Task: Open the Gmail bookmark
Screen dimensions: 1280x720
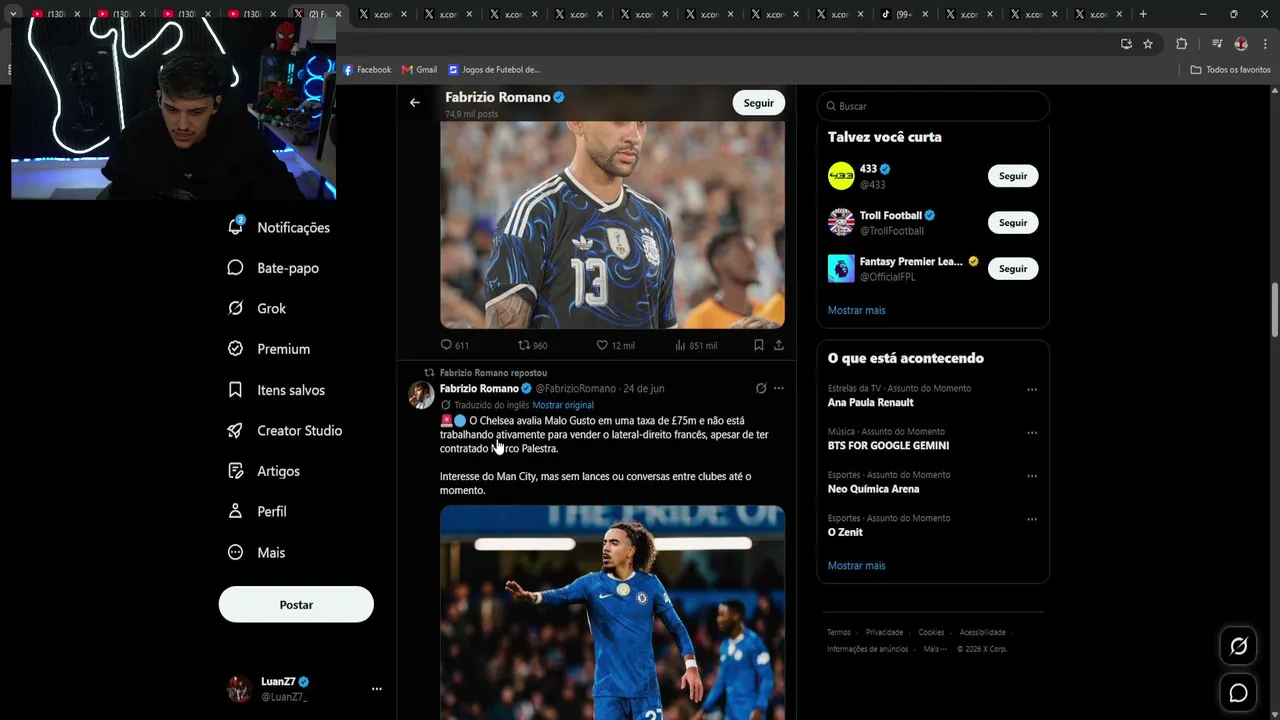Action: tap(420, 70)
